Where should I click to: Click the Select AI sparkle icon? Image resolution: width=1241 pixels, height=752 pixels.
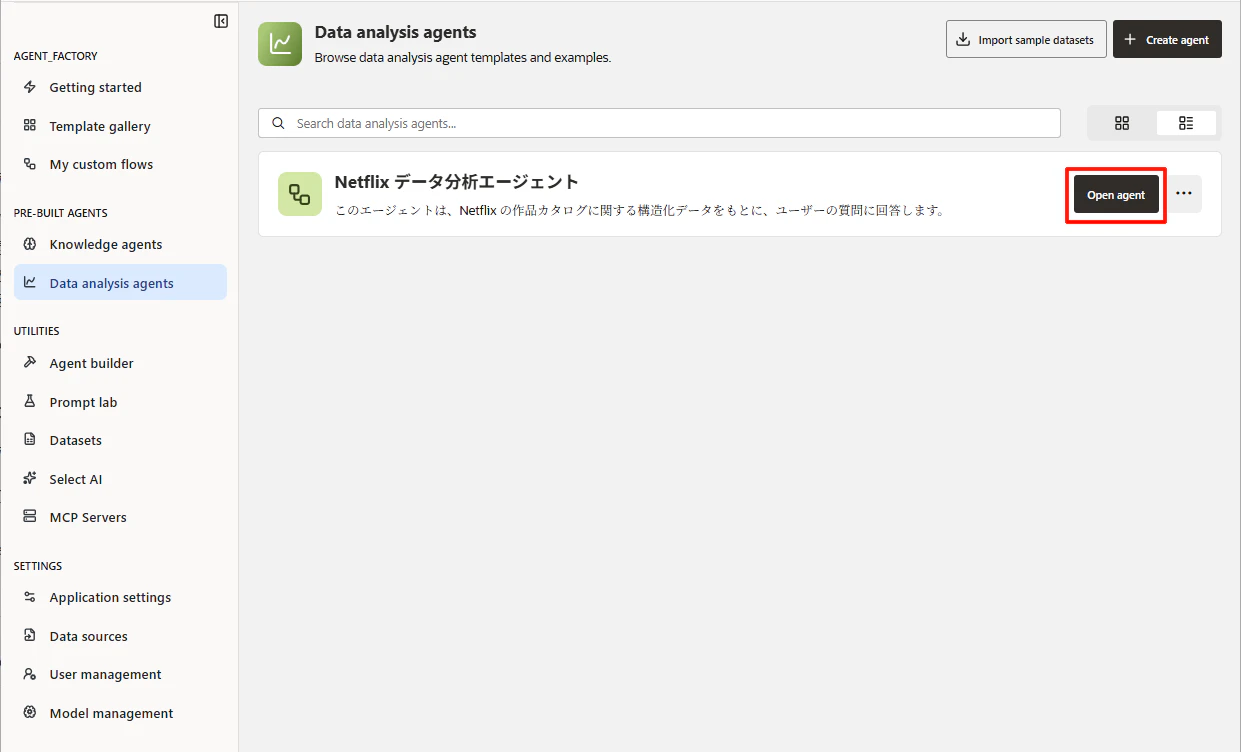coord(30,479)
